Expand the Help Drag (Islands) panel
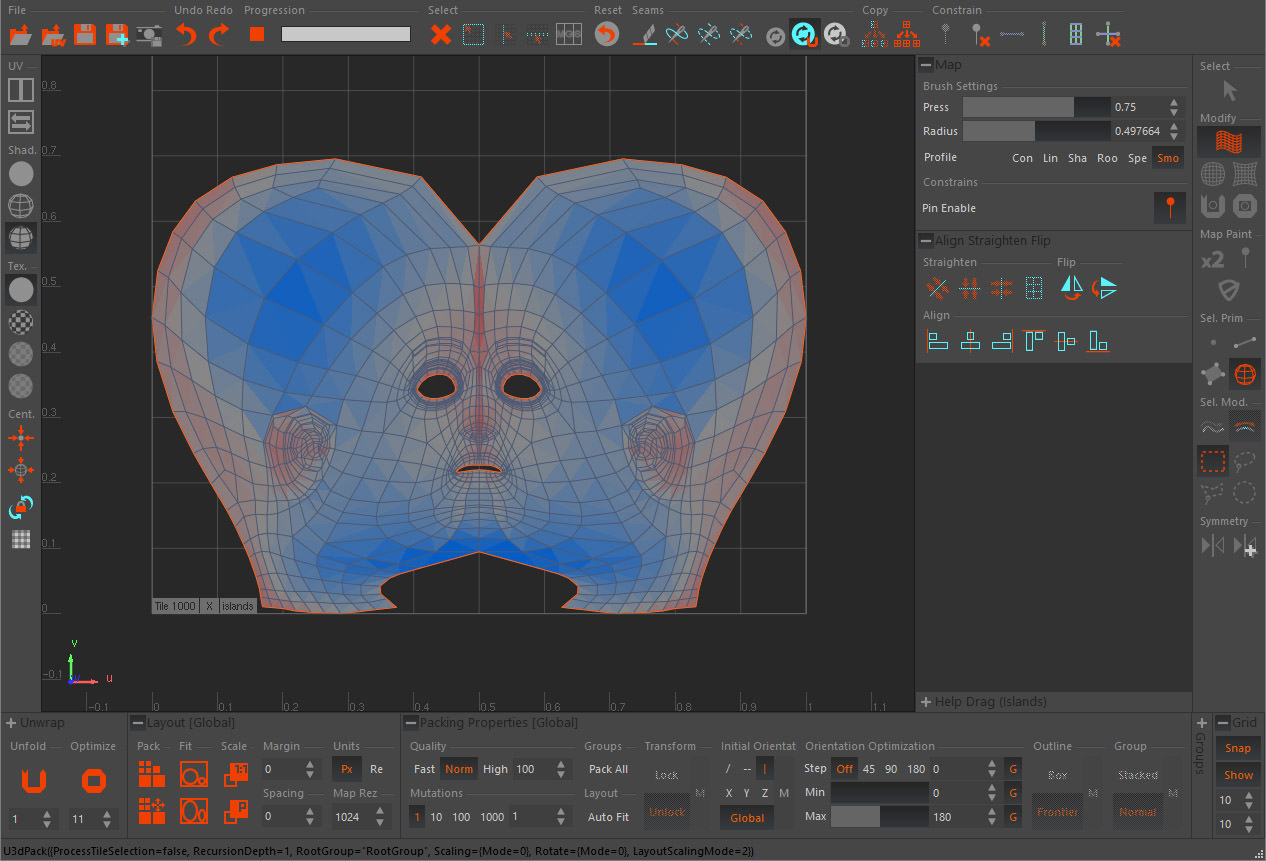The image size is (1266, 861). 926,702
